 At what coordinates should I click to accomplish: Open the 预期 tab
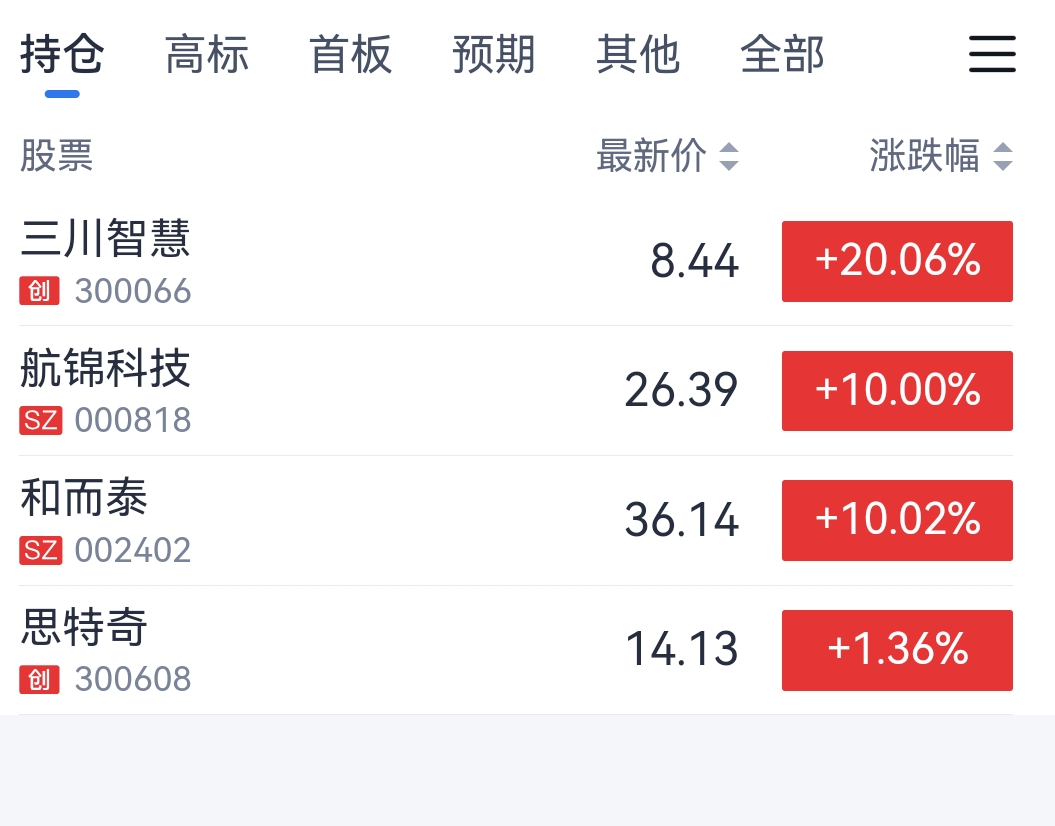pos(494,54)
